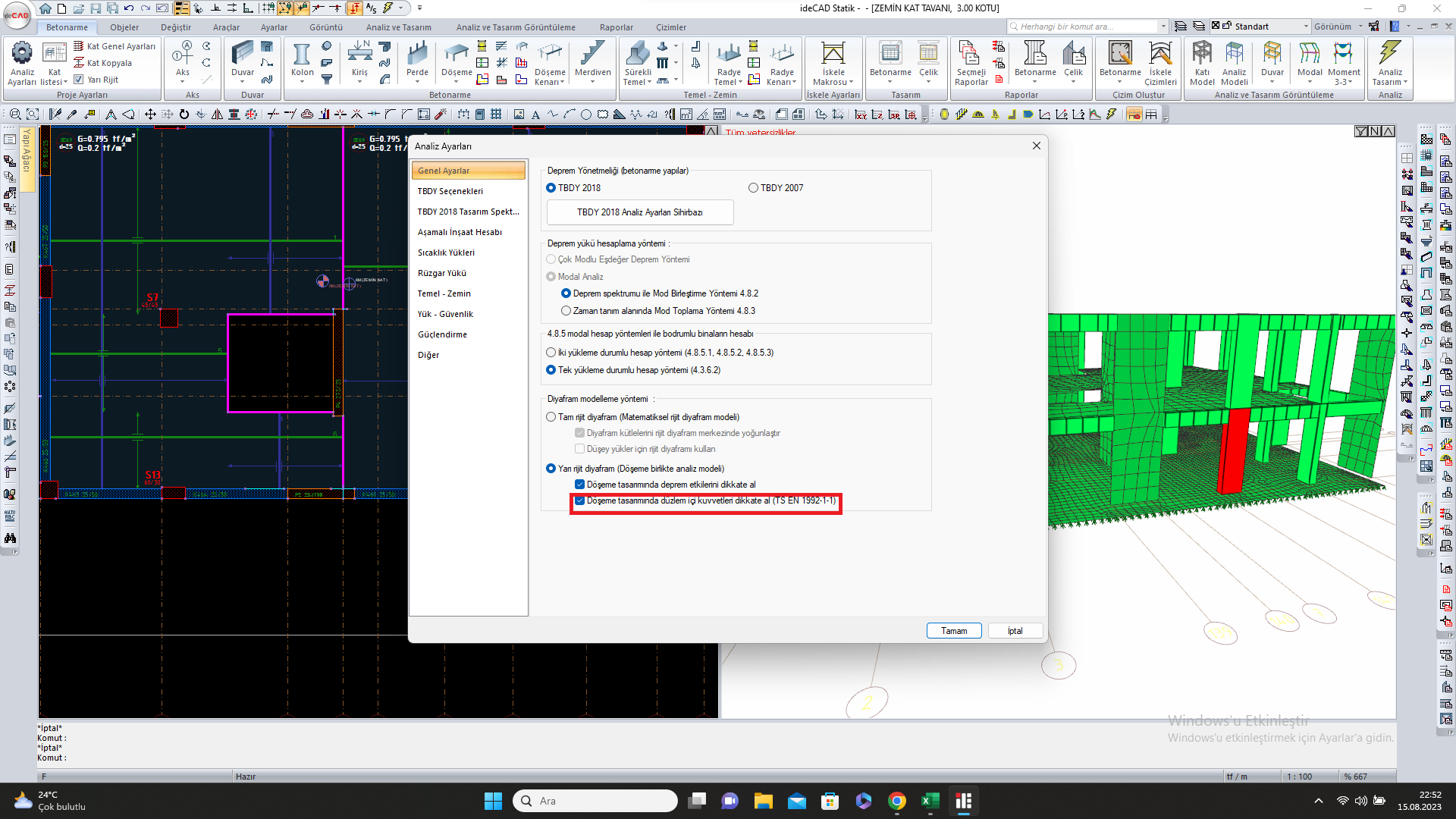Select TBDY 2007 radio button
Image resolution: width=1456 pixels, height=819 pixels.
pos(753,188)
